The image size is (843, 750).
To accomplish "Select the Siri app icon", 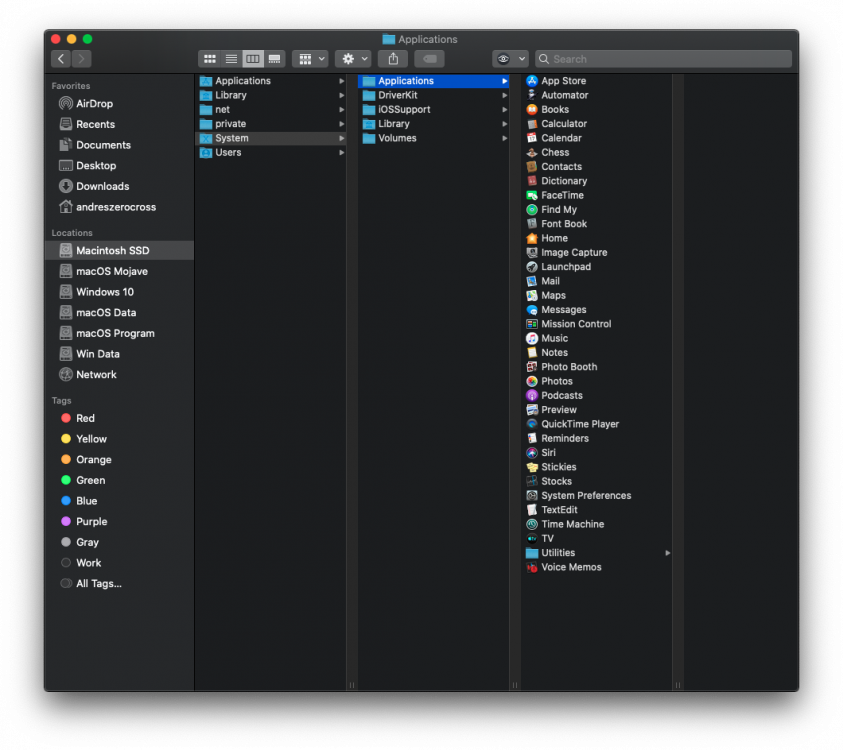I will point(532,453).
